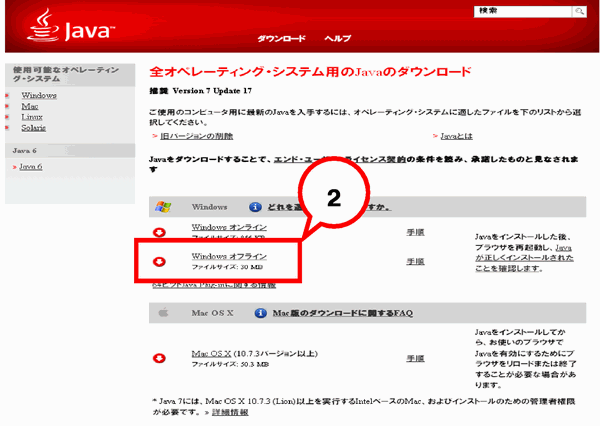600x426 pixels.
Task: Click the page title heading text
Action: pos(310,72)
